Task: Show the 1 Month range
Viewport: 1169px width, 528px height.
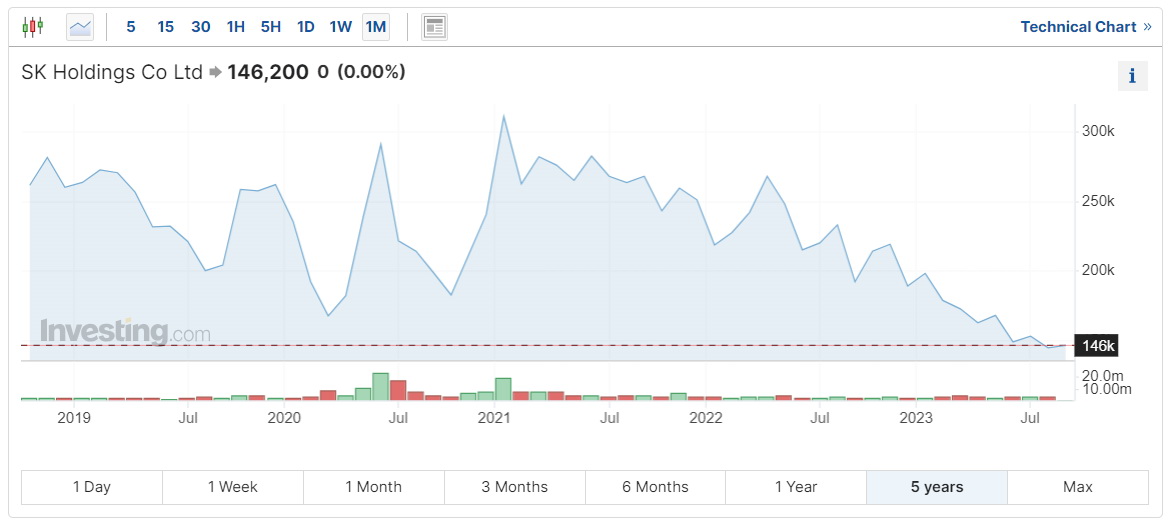Action: (x=374, y=487)
